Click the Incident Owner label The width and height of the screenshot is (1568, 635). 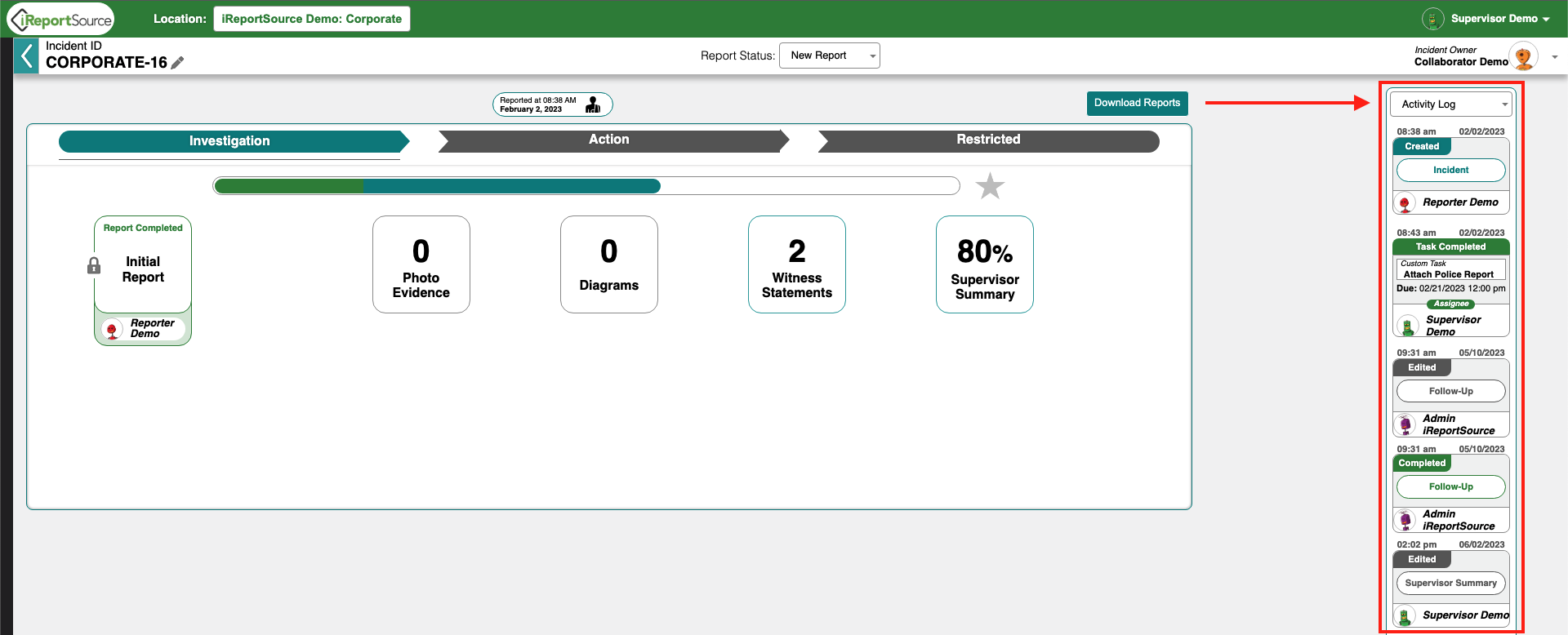point(1445,51)
